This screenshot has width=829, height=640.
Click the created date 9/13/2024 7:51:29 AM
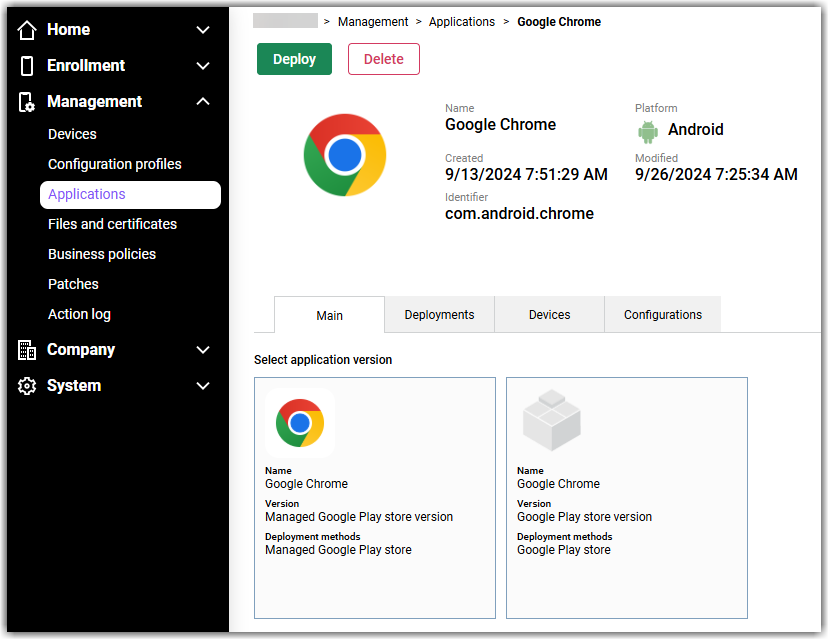pyautogui.click(x=527, y=174)
